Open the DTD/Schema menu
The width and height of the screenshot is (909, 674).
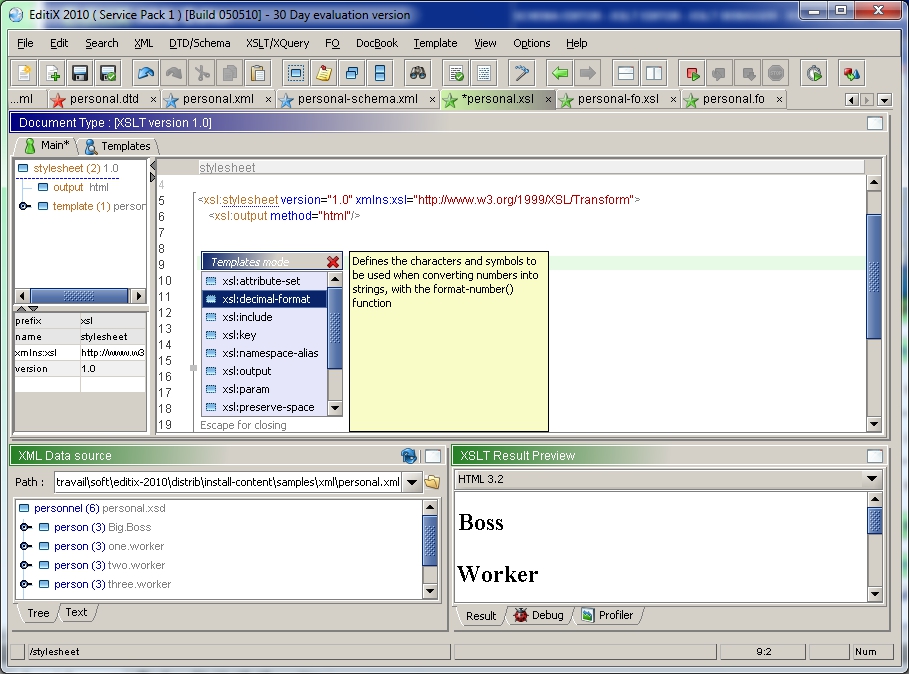[x=199, y=43]
